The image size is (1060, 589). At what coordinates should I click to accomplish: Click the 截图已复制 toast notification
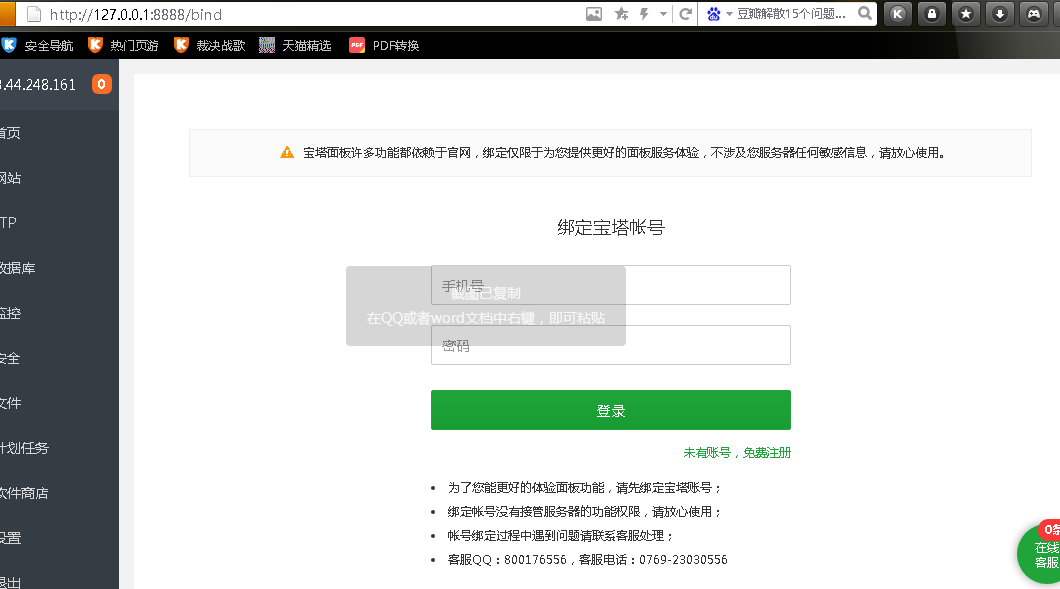coord(485,306)
